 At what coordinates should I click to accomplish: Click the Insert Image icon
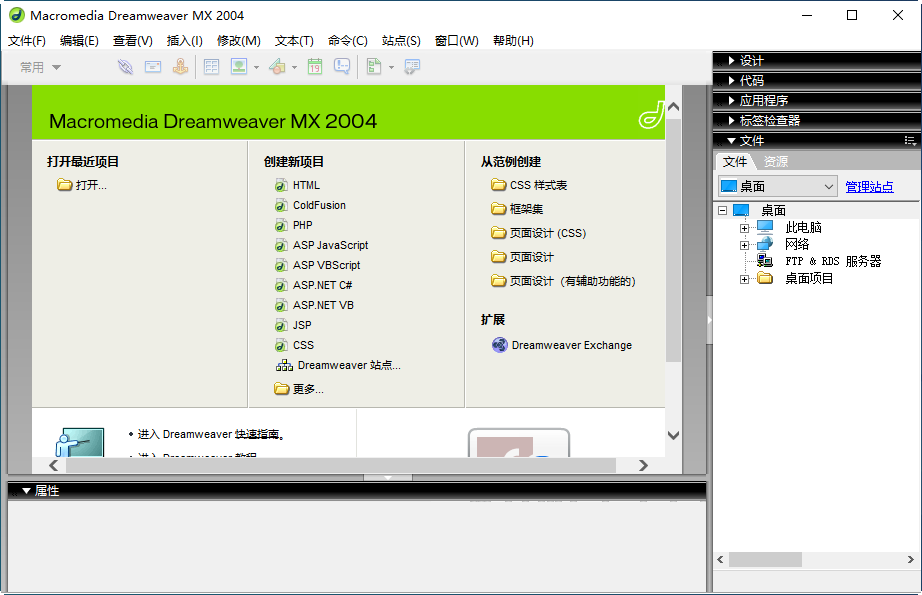pos(239,66)
